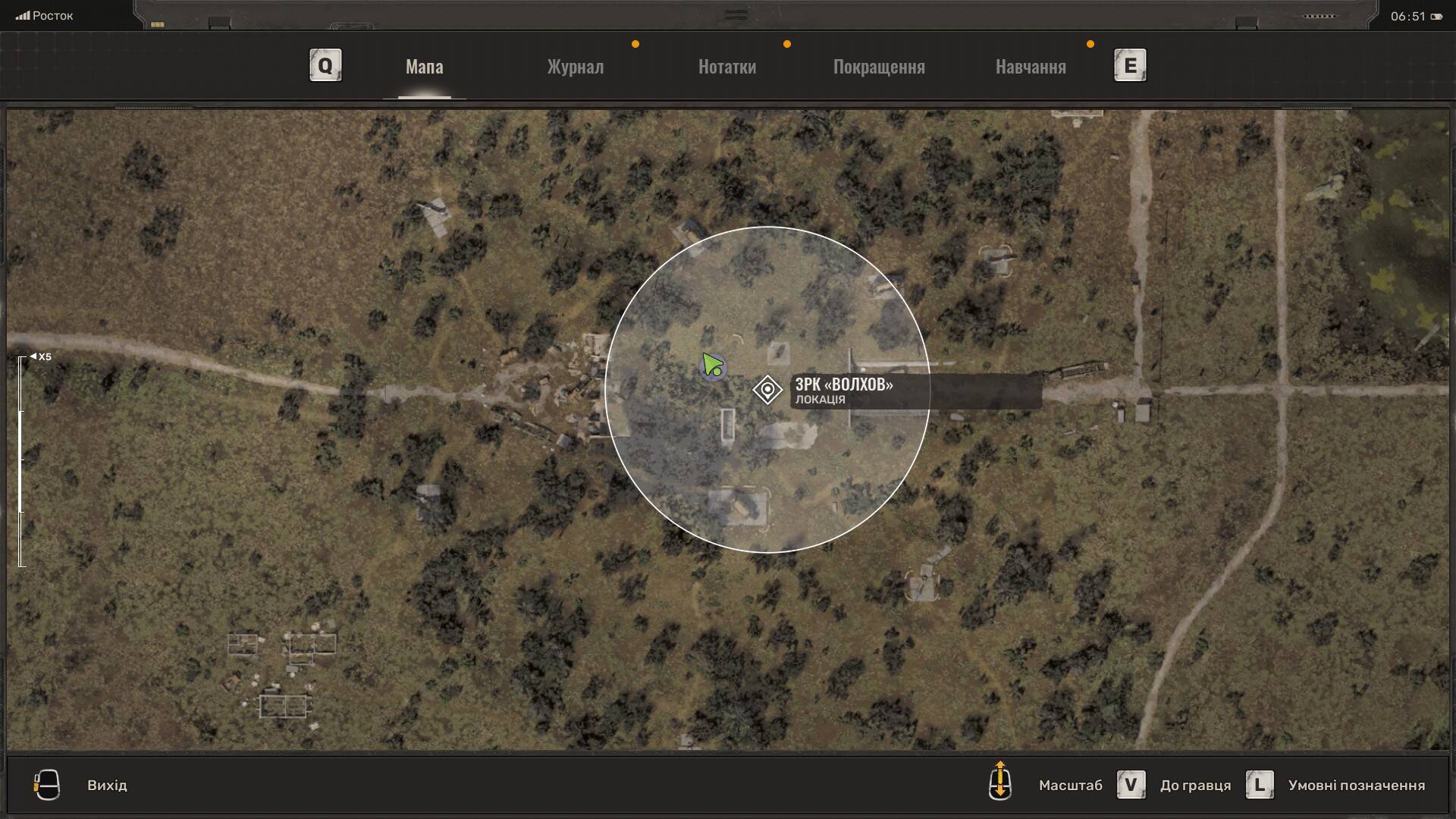Click the V key icon

point(1131,785)
